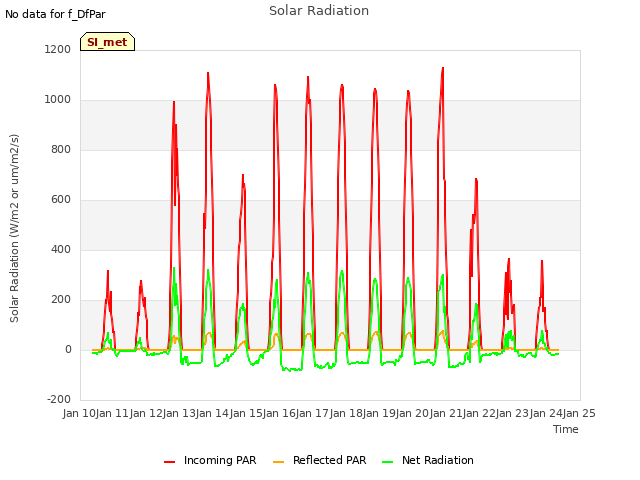Click the Time x-axis label

pyautogui.click(x=566, y=429)
